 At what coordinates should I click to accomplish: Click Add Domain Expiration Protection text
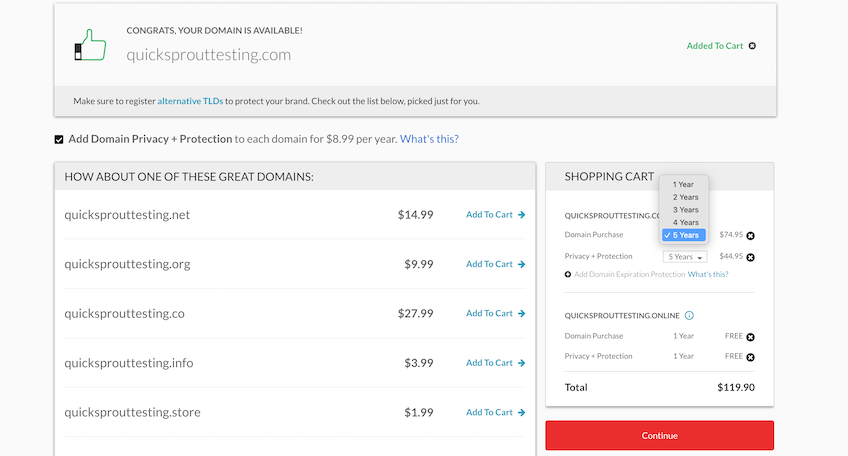630,274
